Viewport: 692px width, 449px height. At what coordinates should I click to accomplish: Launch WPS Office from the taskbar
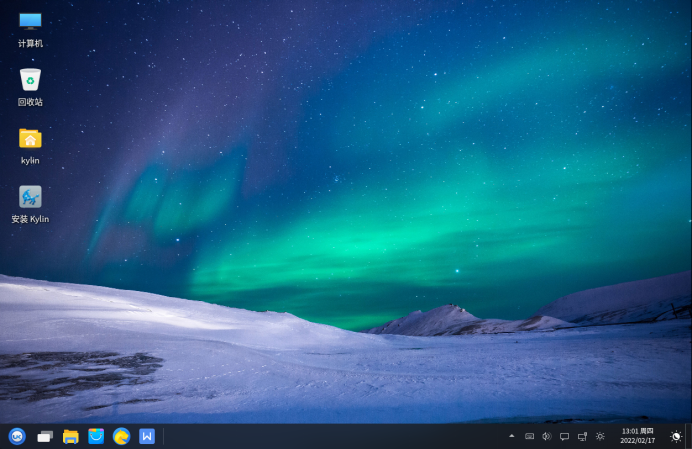point(147,436)
